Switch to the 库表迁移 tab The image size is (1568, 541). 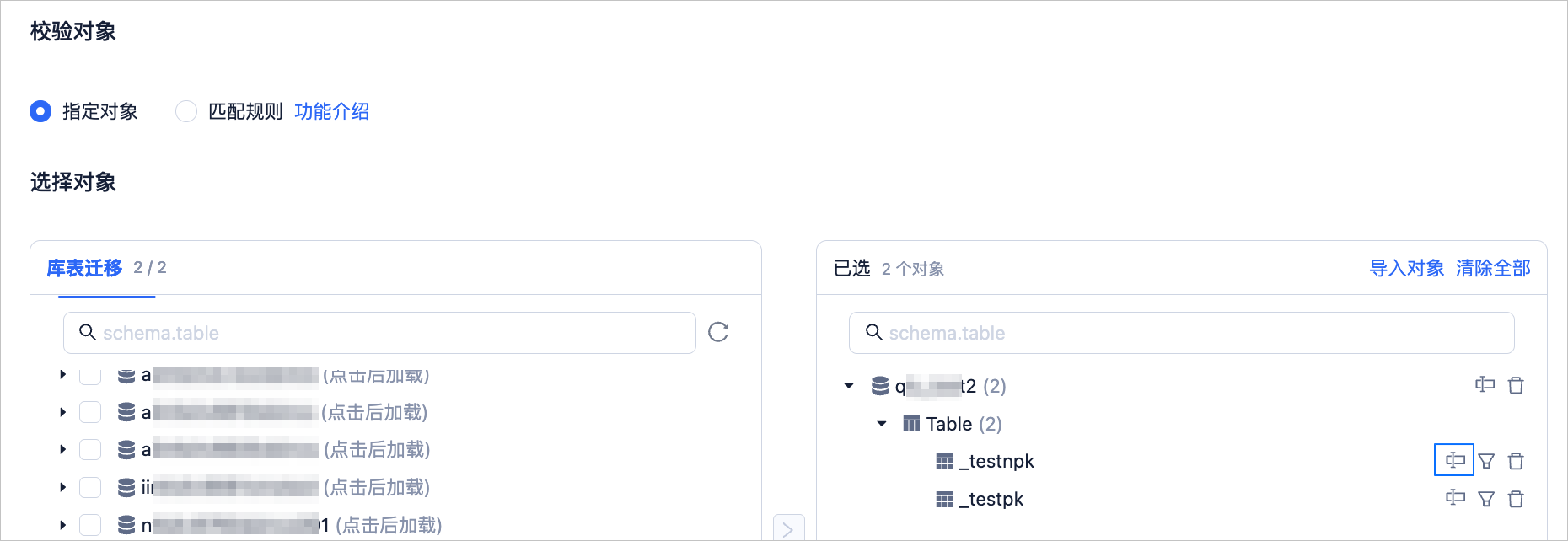[x=84, y=268]
